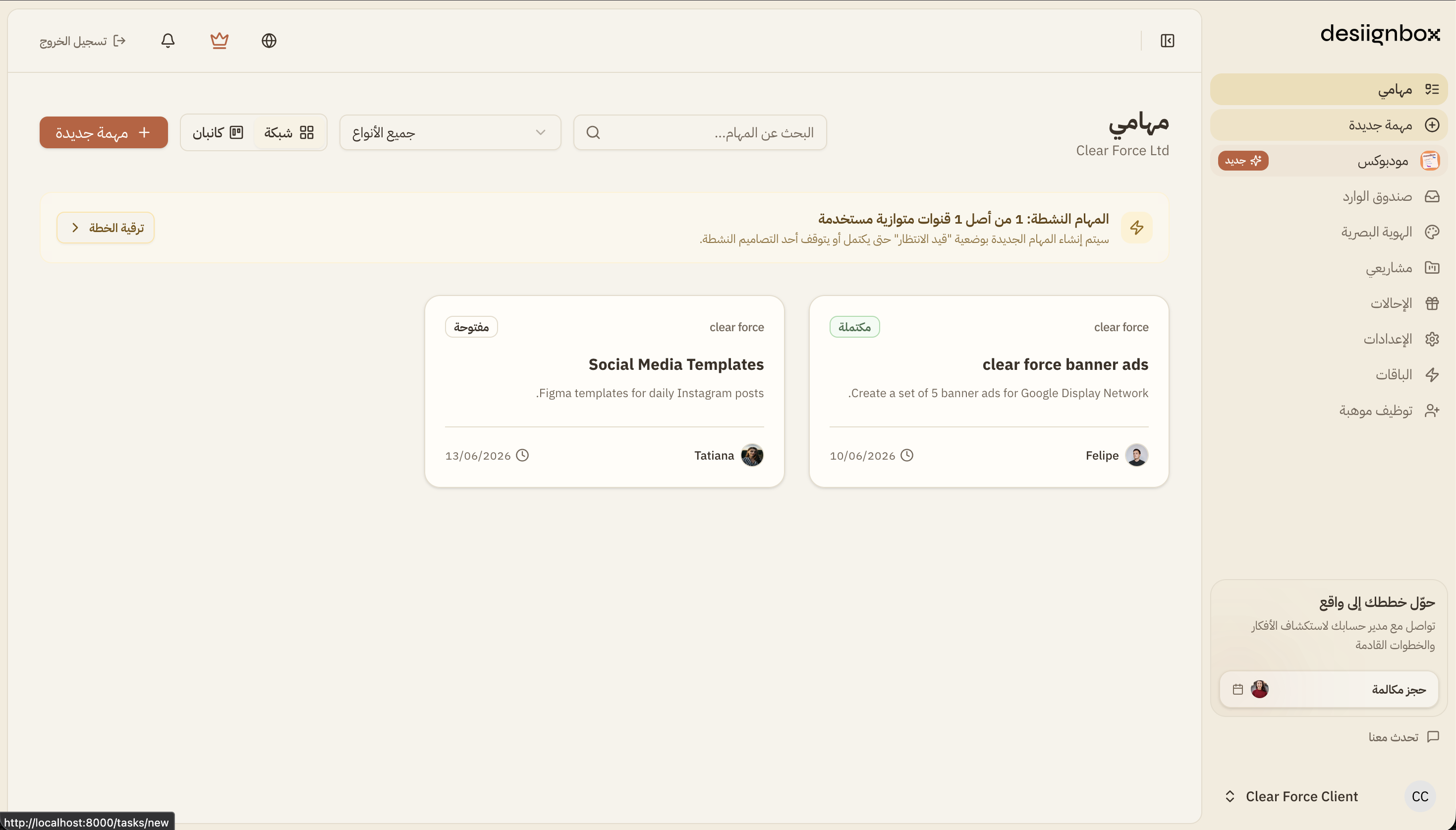Open الإعدادات sidebar item
Viewport: 1456px width, 830px height.
pos(1329,339)
